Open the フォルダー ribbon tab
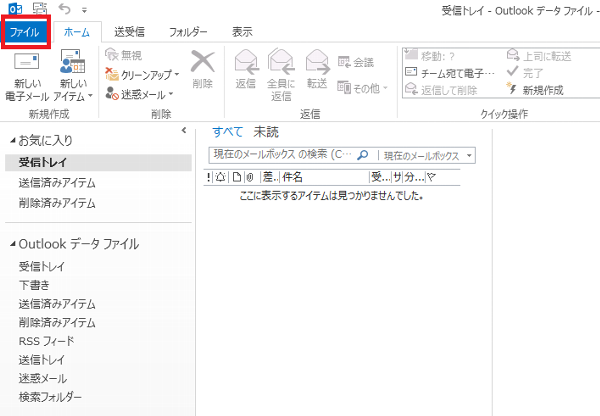Image resolution: width=600 pixels, height=416 pixels. [188, 32]
